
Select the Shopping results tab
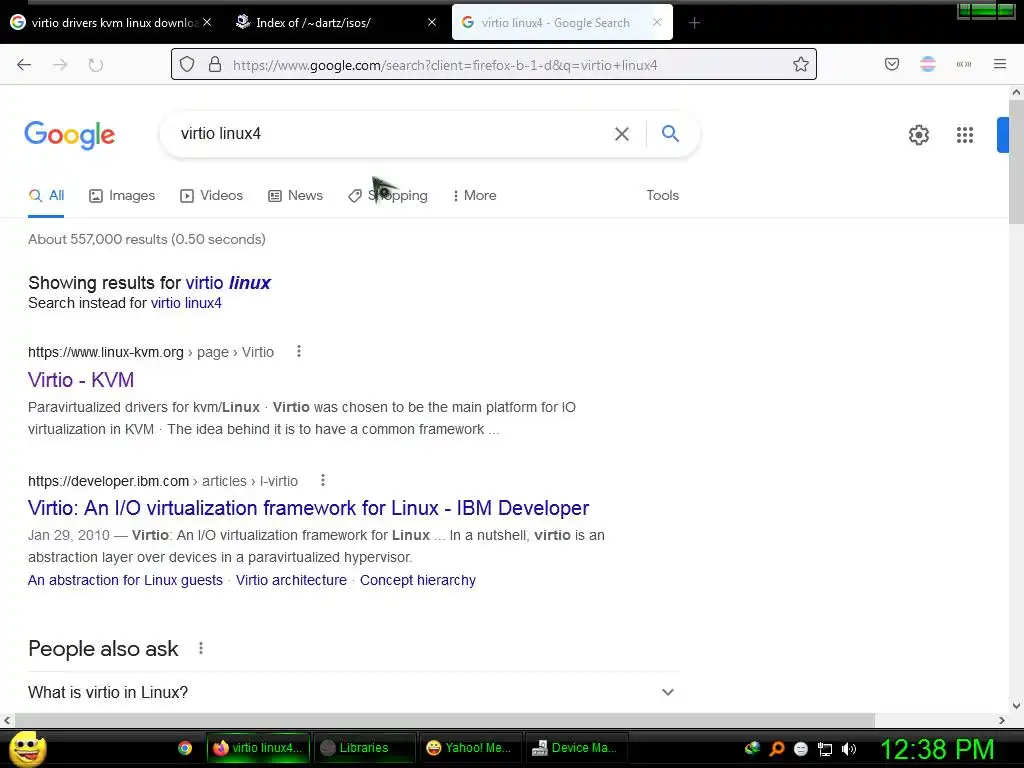388,195
